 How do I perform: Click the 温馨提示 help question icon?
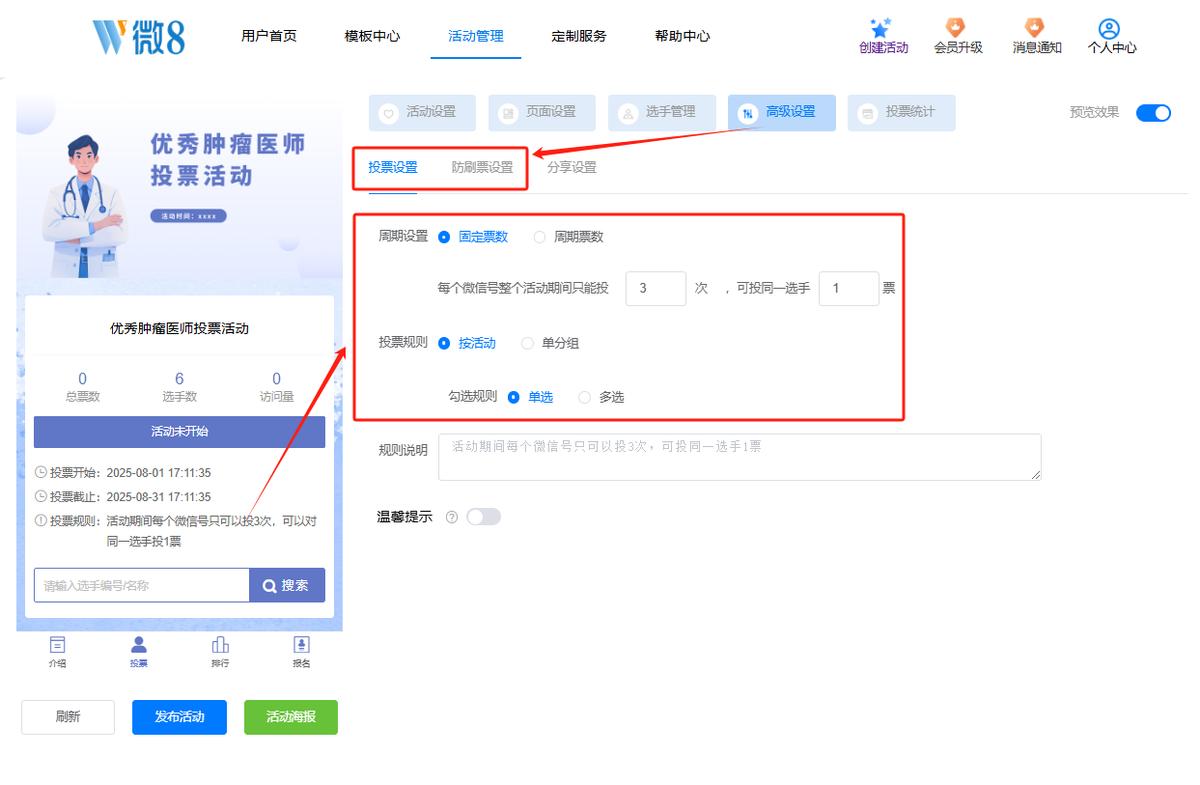tap(452, 517)
